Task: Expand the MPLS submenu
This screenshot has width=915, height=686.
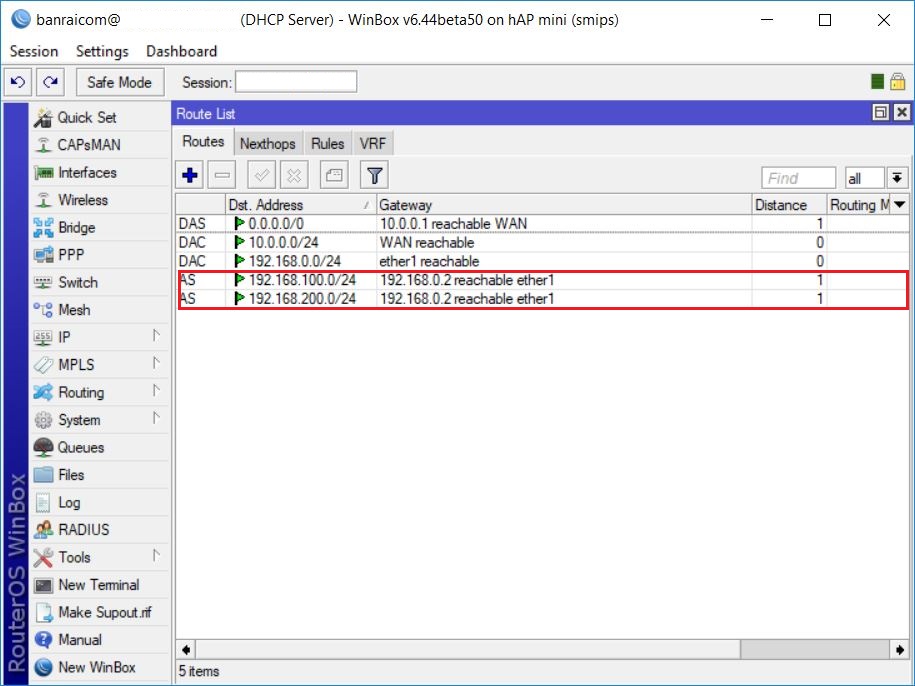Action: pos(99,365)
